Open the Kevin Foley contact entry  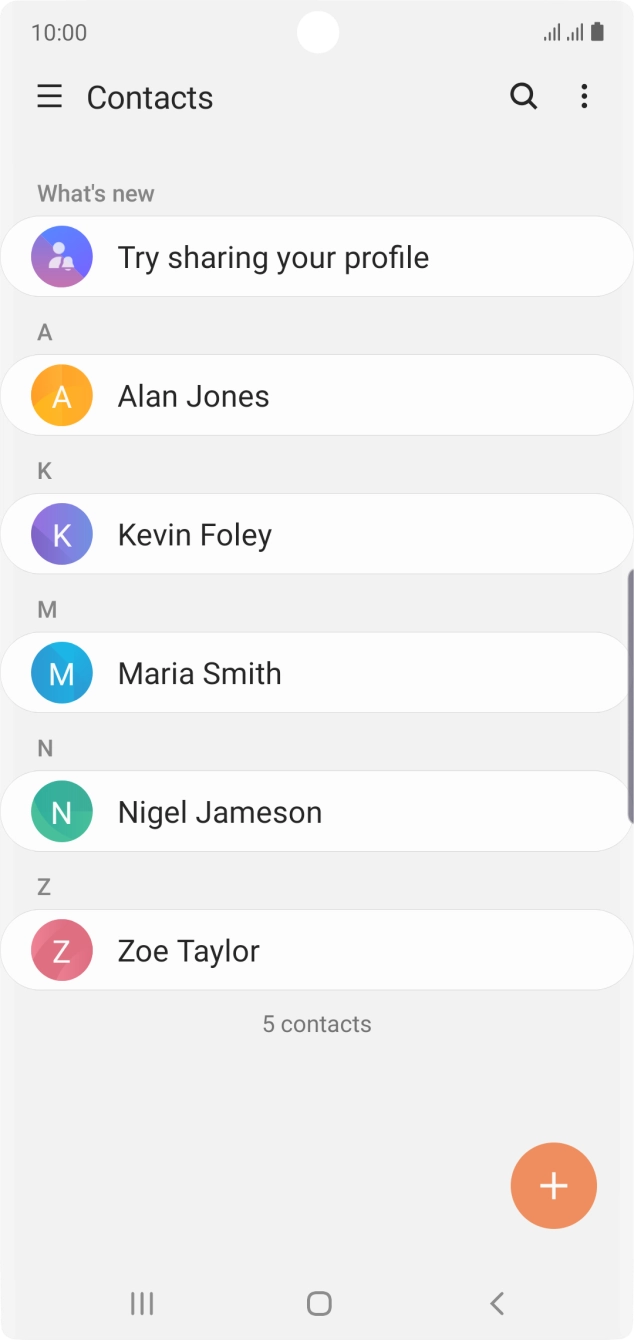click(x=317, y=534)
